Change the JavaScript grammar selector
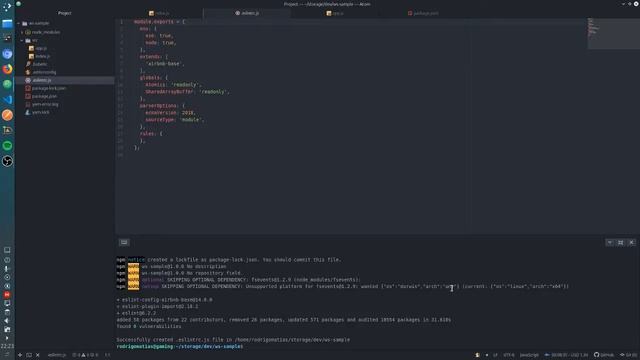Screen dimensions: 640x360 [529, 355]
